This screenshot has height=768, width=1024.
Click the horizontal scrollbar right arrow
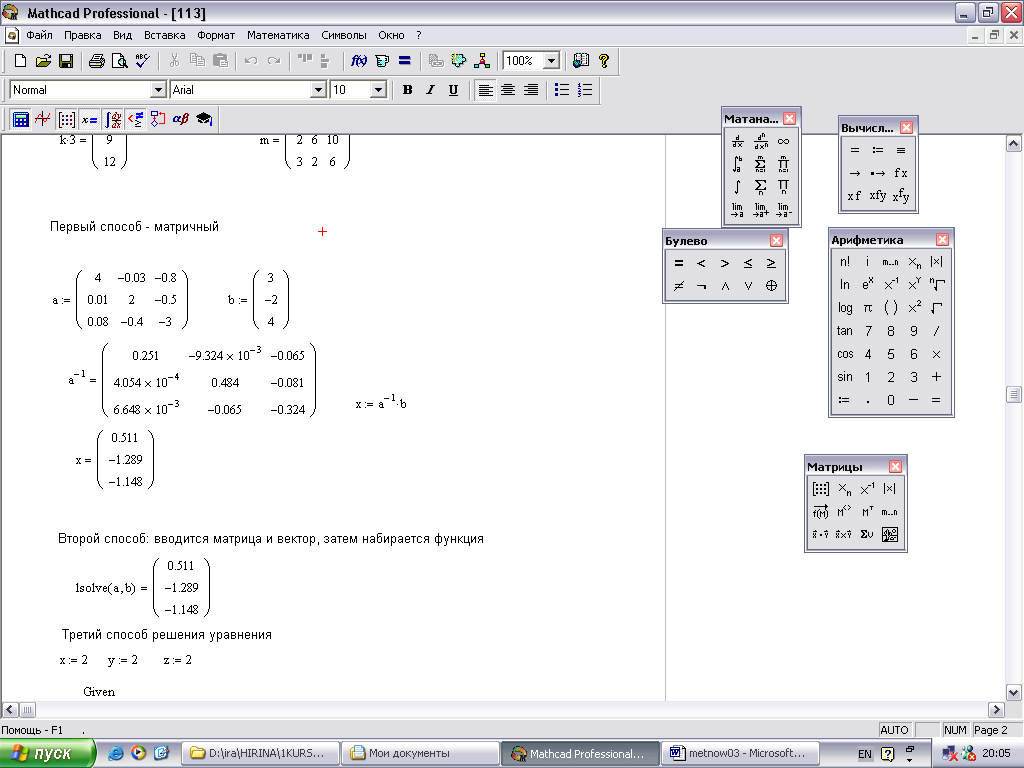pyautogui.click(x=996, y=709)
